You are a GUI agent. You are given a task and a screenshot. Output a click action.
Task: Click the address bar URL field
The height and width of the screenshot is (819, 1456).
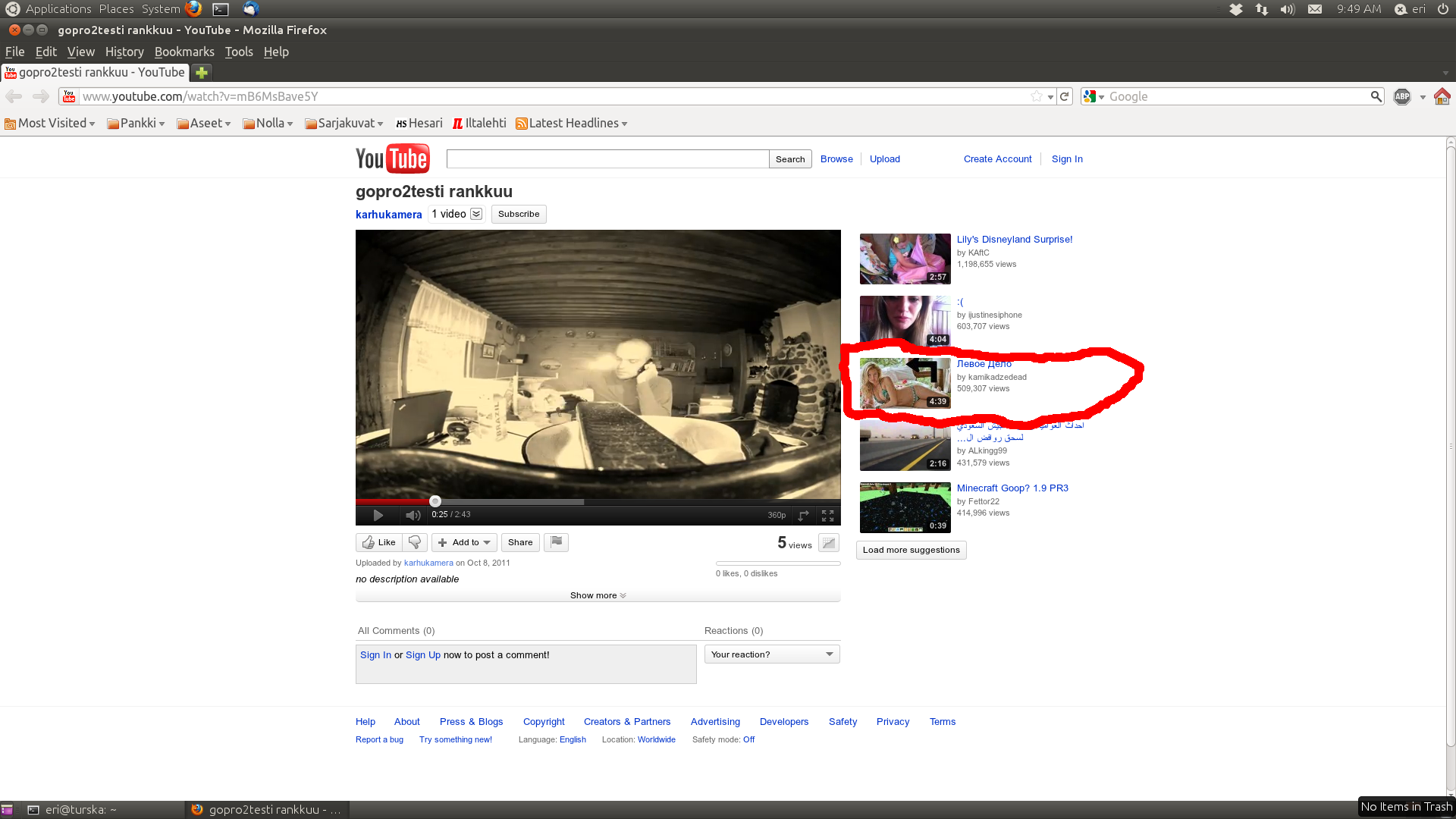point(554,96)
